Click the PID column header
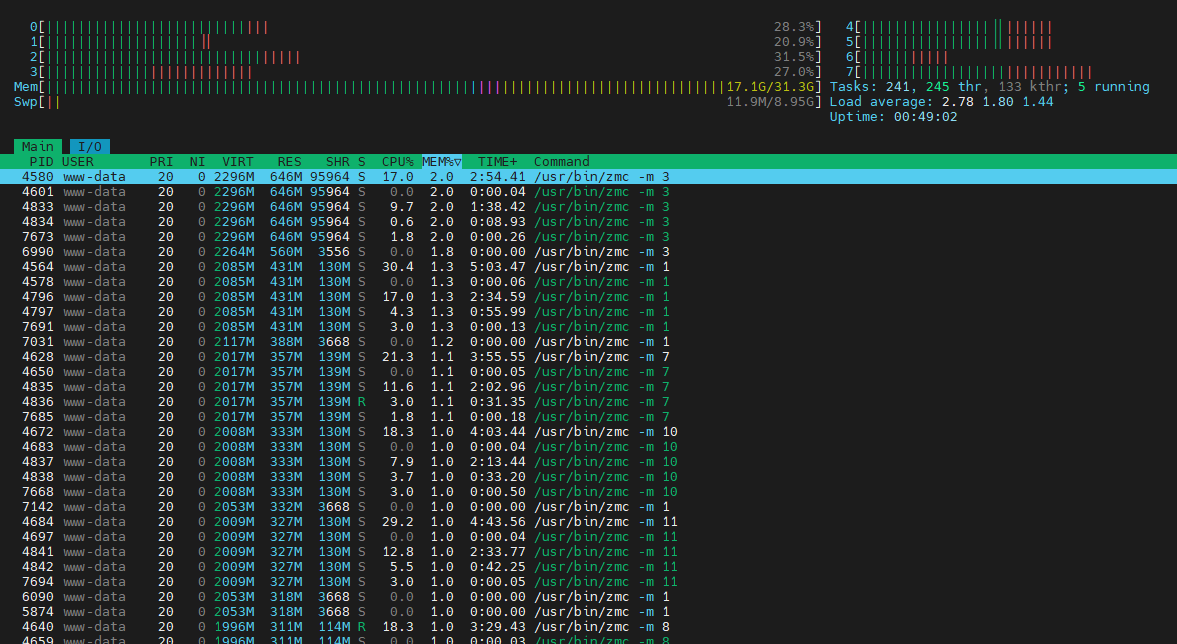This screenshot has width=1177, height=644. (x=41, y=161)
